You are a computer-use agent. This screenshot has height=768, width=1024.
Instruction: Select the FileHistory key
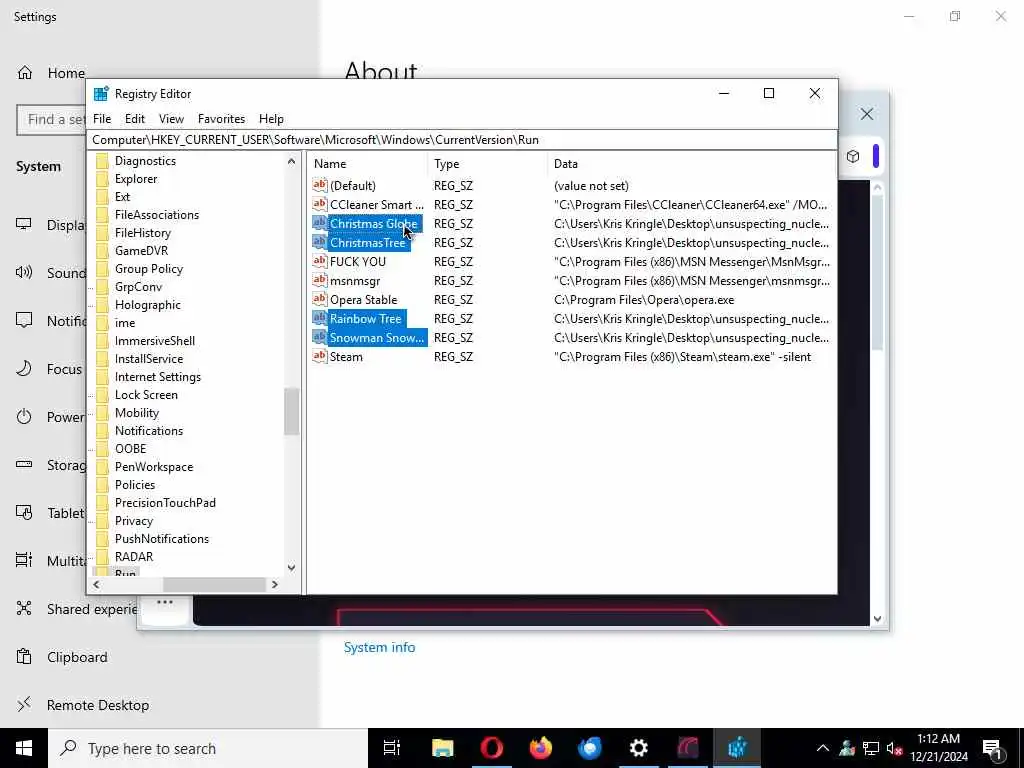tap(142, 232)
